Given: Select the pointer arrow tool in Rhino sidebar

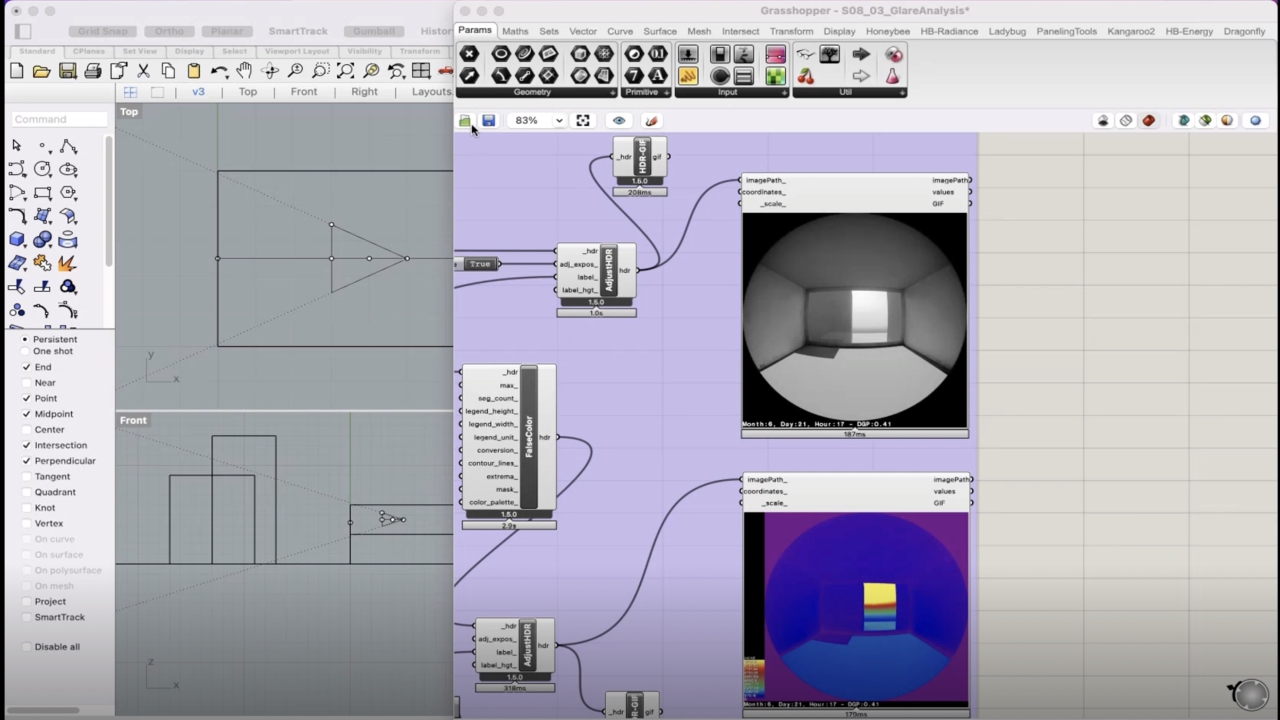Looking at the screenshot, I should (17, 146).
